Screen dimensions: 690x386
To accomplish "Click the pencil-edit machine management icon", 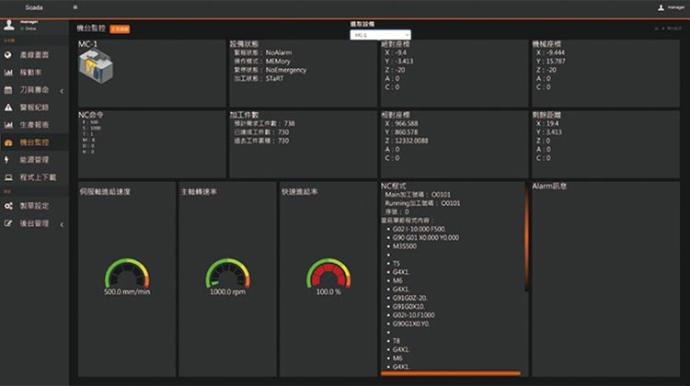I will click(8, 224).
